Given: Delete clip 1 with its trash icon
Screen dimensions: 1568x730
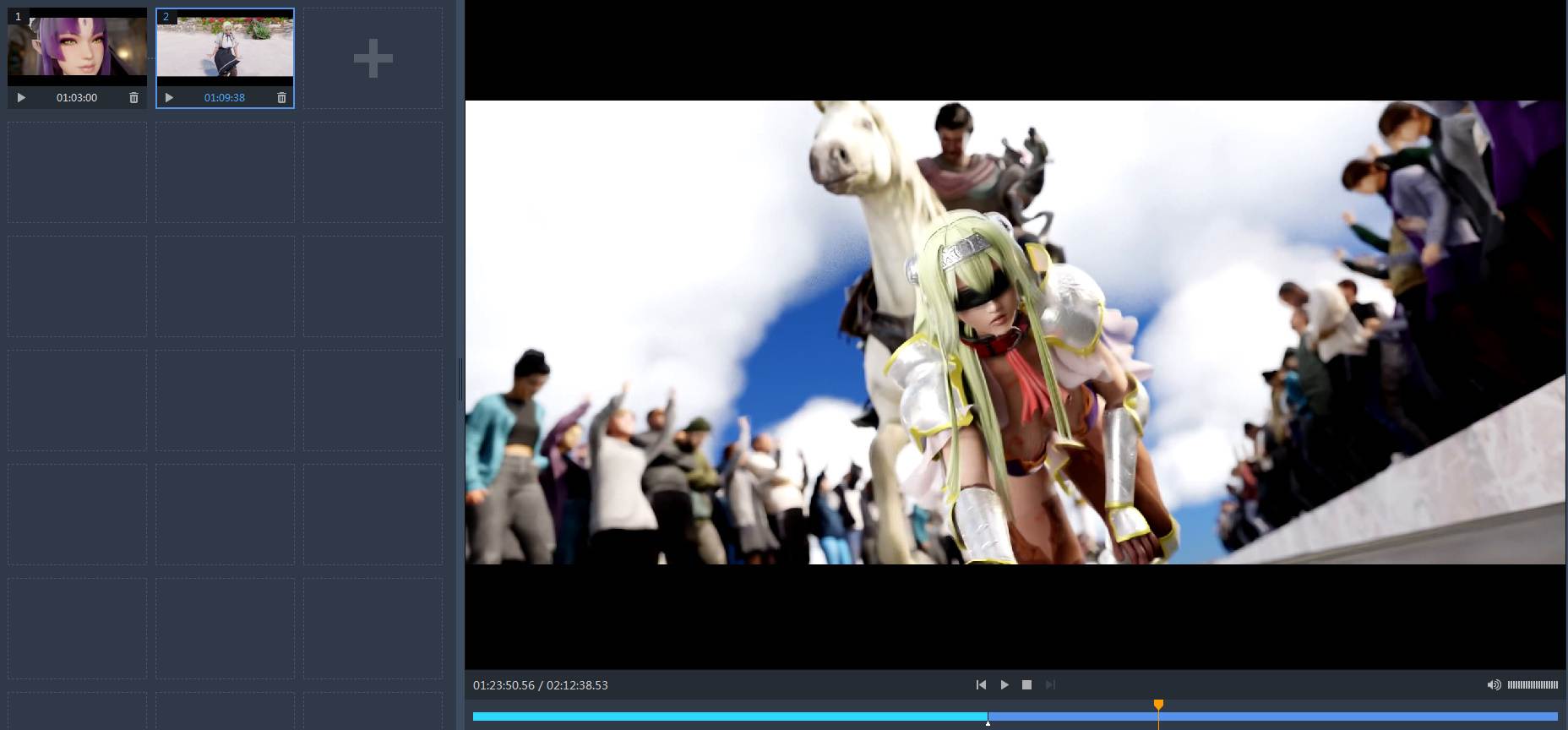Looking at the screenshot, I should click(x=133, y=98).
